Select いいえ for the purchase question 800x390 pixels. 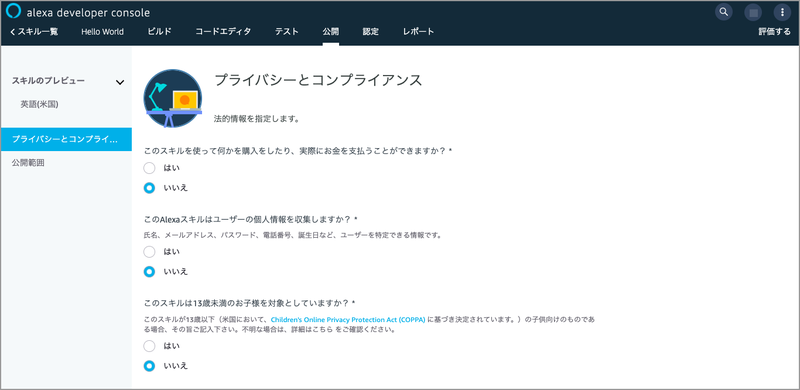tap(149, 188)
